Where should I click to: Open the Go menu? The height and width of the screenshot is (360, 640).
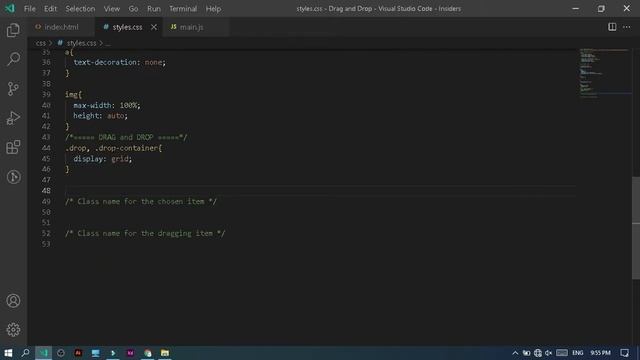pyautogui.click(x=133, y=9)
